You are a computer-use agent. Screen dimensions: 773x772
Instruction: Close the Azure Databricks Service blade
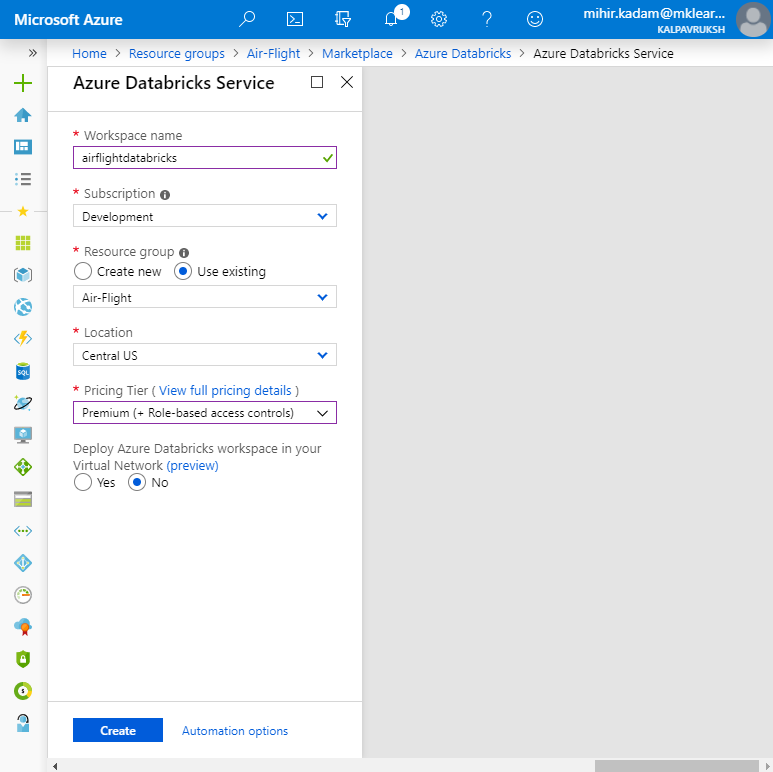[347, 82]
